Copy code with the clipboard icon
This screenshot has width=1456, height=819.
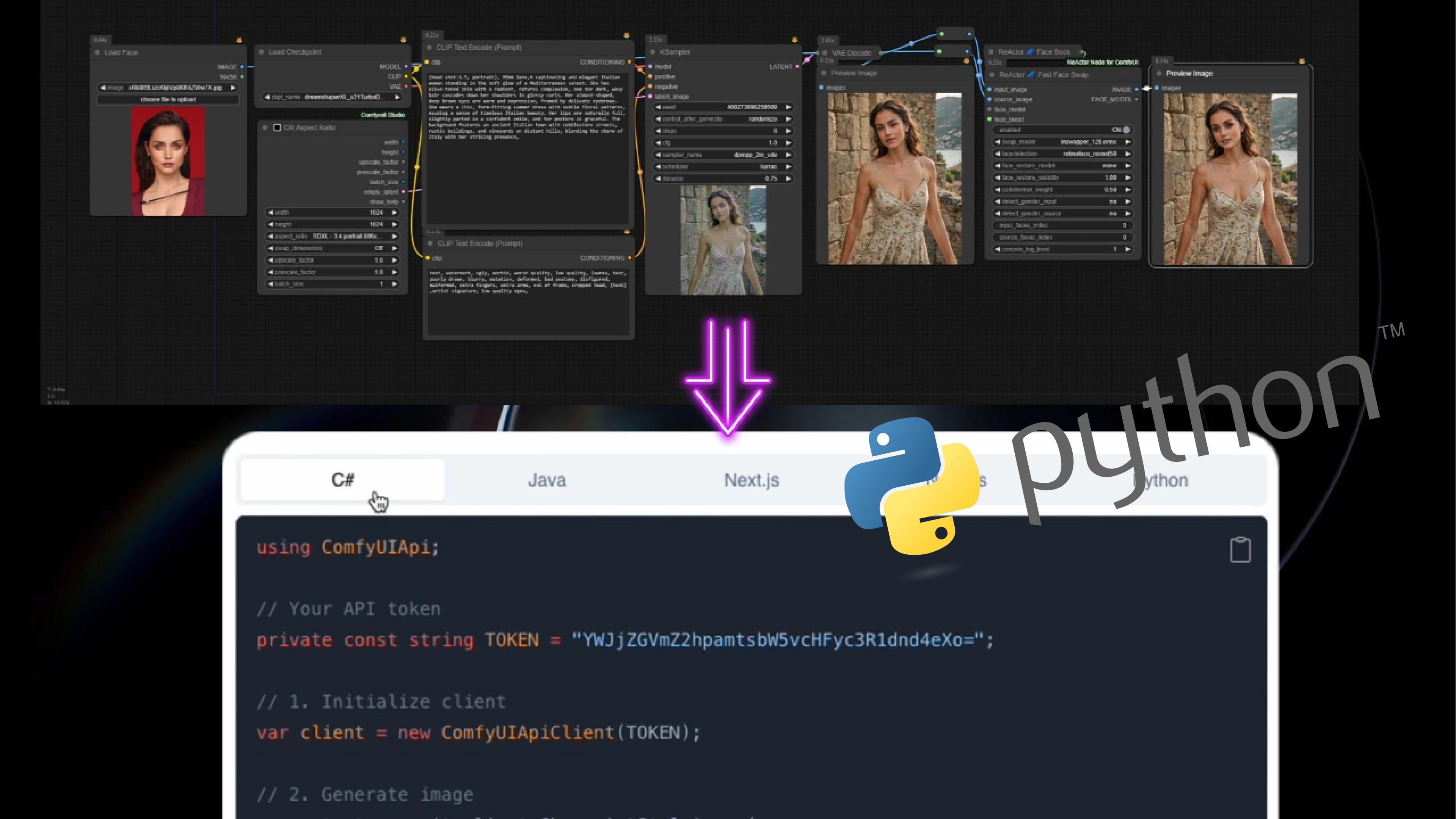(x=1240, y=549)
